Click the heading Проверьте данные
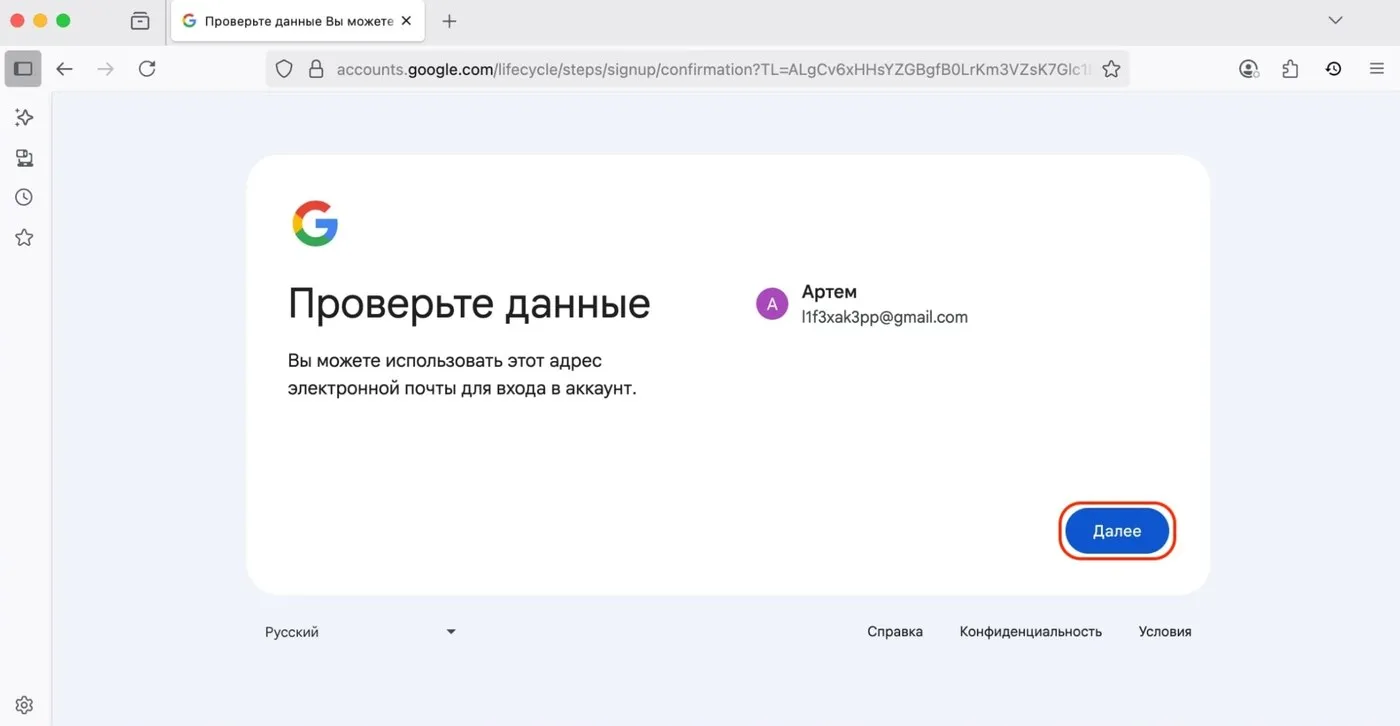This screenshot has height=726, width=1400. 469,303
